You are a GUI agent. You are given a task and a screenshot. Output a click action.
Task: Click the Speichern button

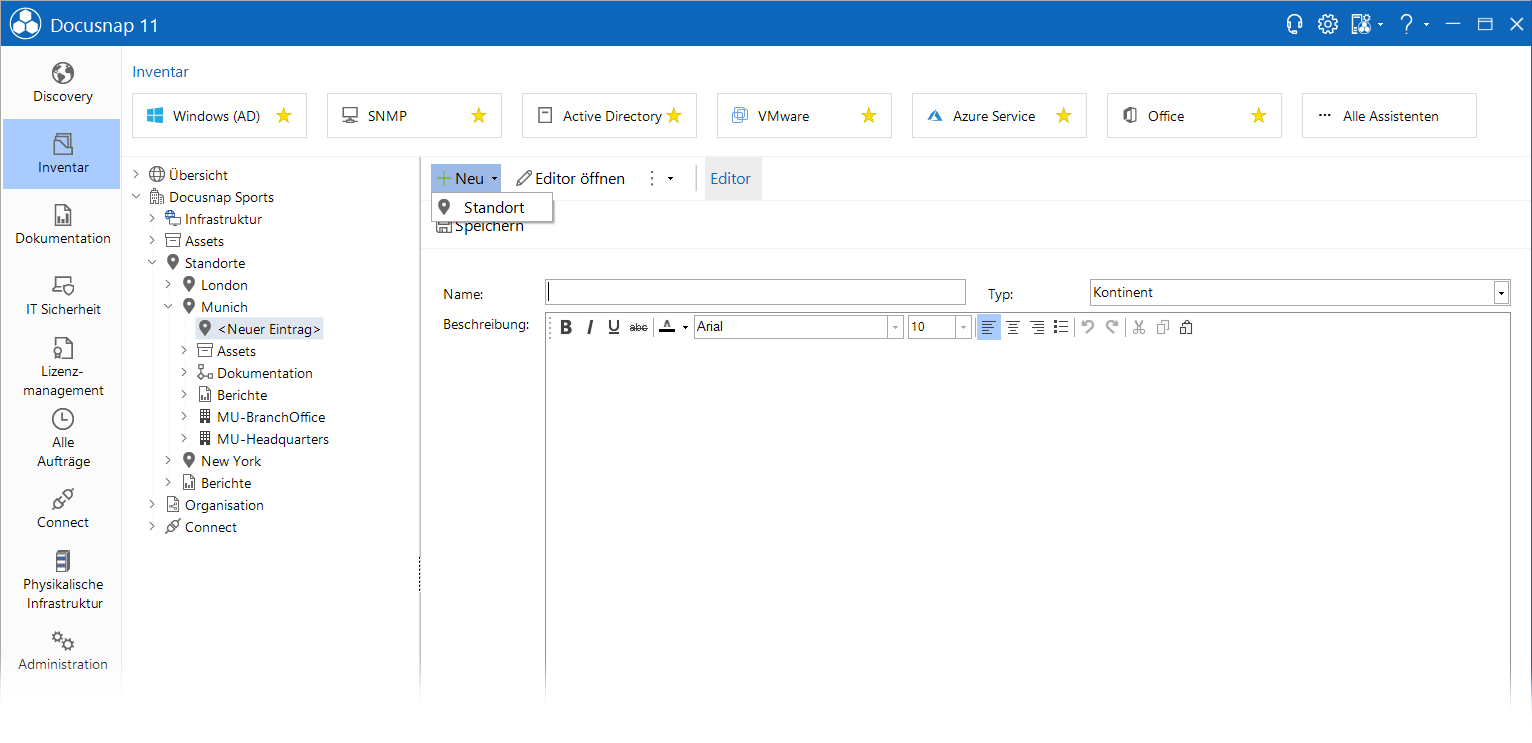pyautogui.click(x=480, y=227)
